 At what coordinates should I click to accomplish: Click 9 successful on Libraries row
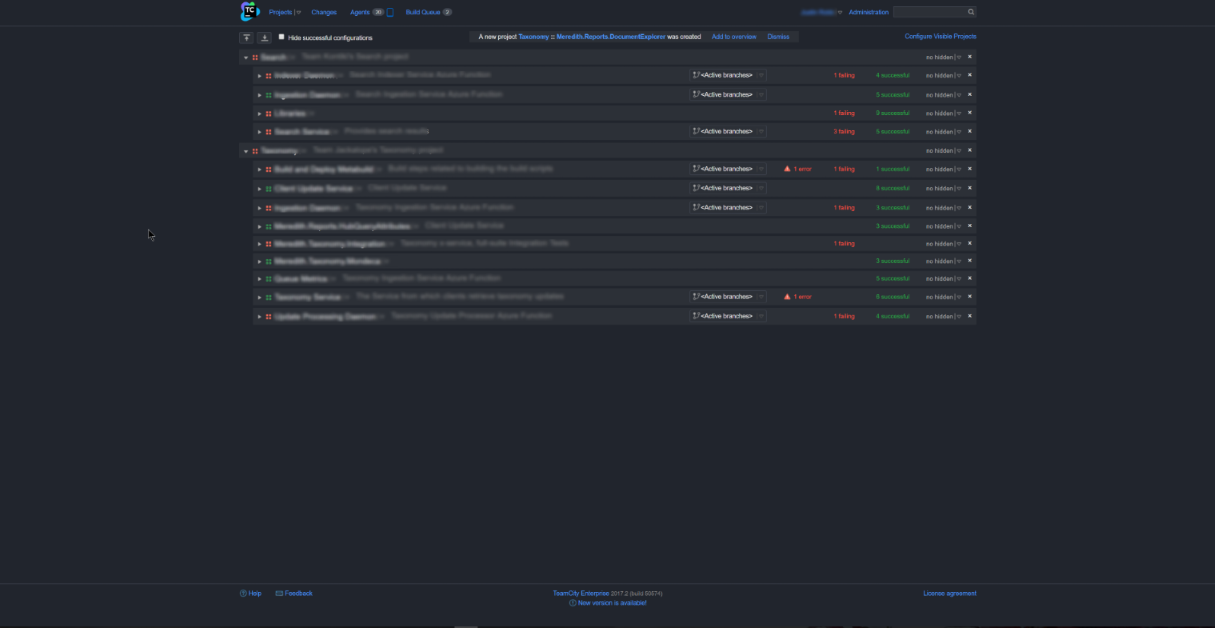[893, 113]
